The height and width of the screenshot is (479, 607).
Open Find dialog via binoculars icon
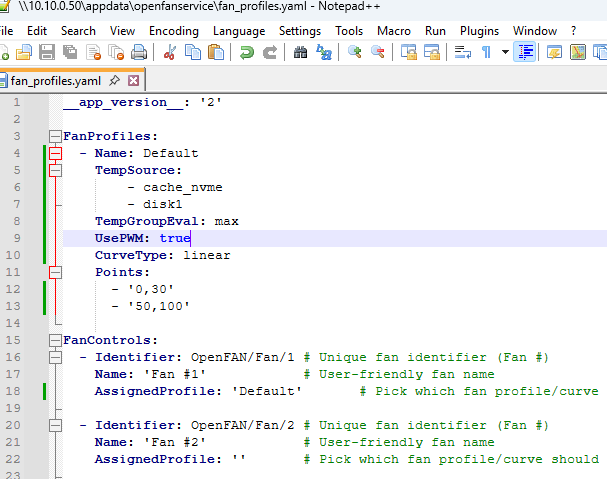[x=300, y=52]
